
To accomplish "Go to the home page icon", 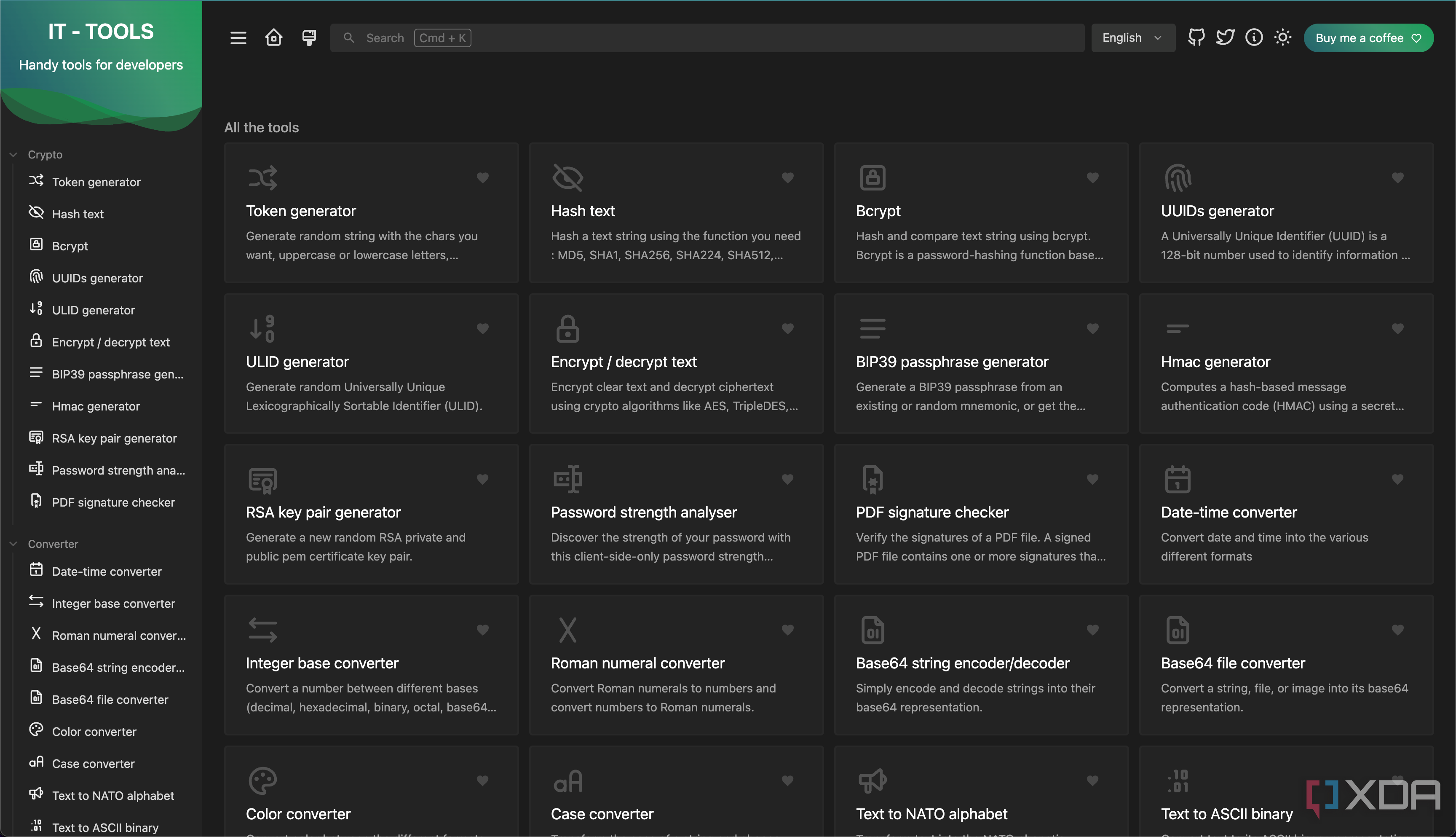I will click(273, 38).
